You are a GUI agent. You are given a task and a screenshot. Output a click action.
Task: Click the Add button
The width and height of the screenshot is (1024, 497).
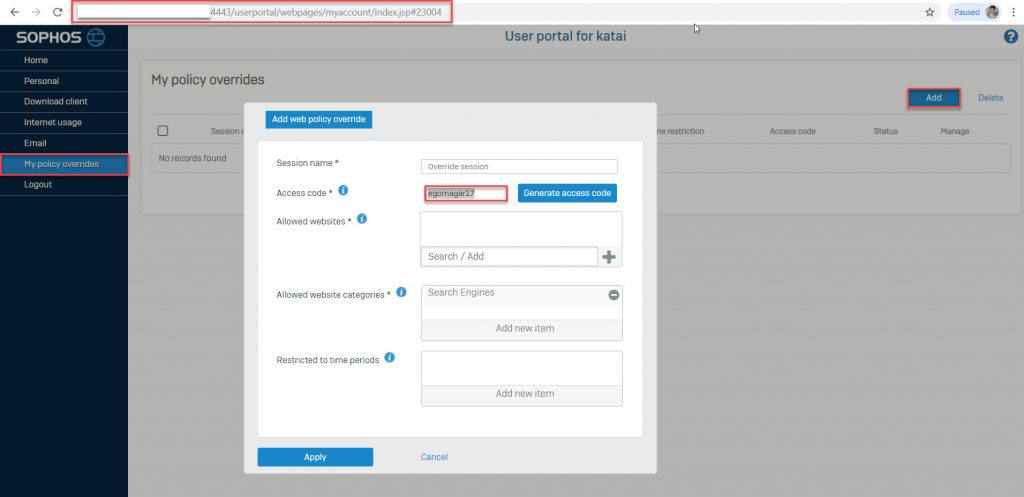tap(934, 98)
